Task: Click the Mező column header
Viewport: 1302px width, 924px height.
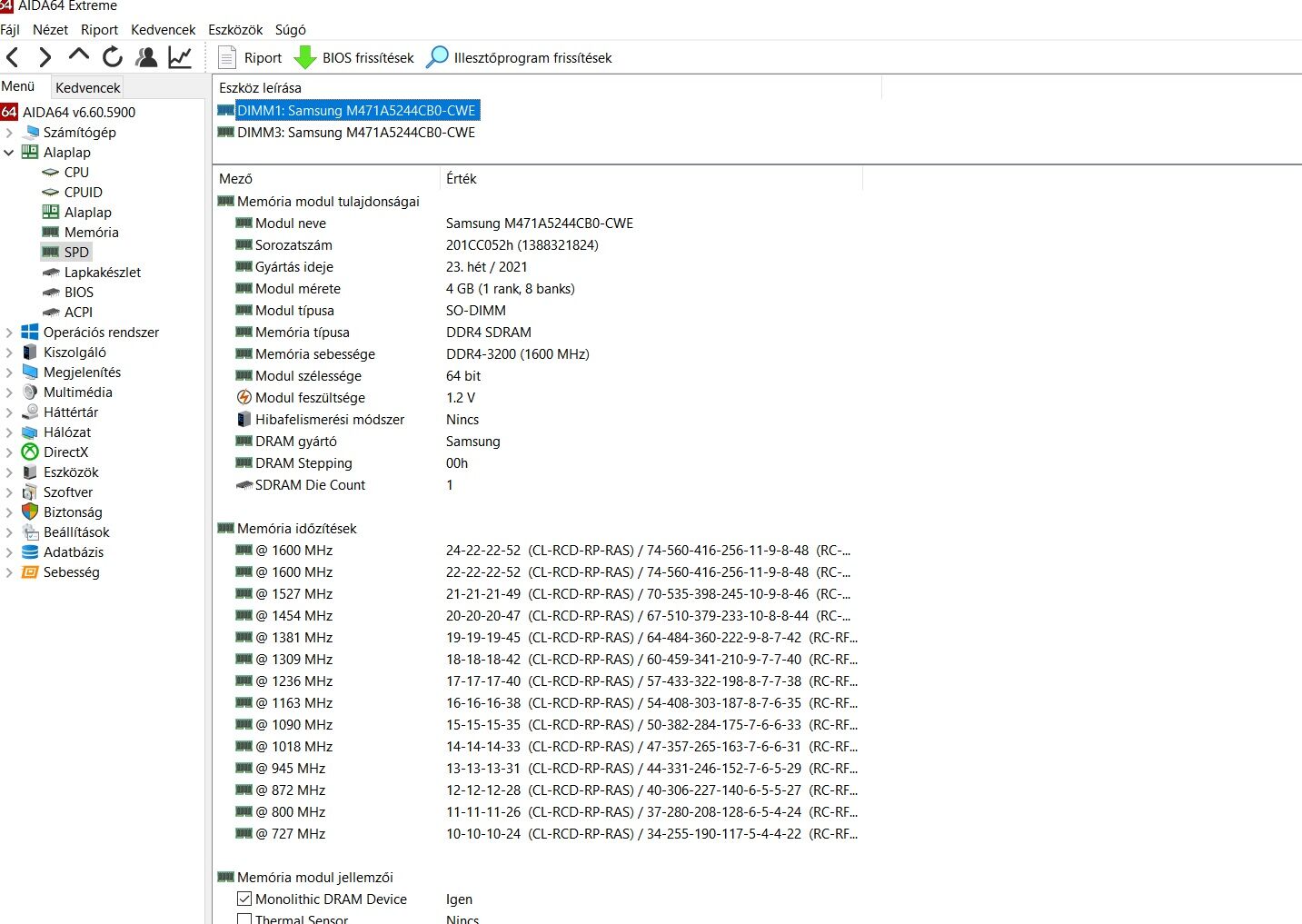Action: click(327, 178)
